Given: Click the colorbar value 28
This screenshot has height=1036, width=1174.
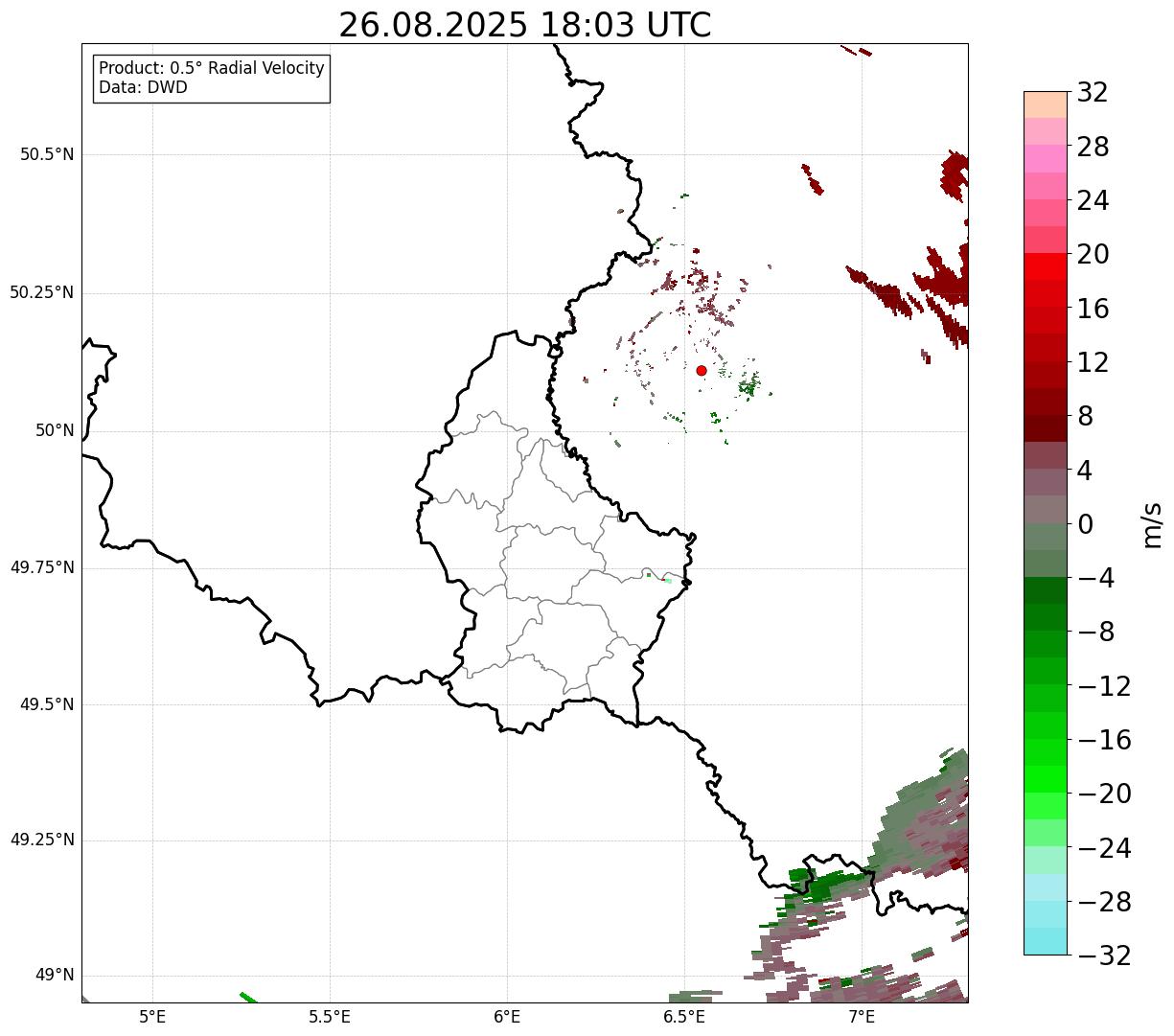Looking at the screenshot, I should [x=1093, y=147].
